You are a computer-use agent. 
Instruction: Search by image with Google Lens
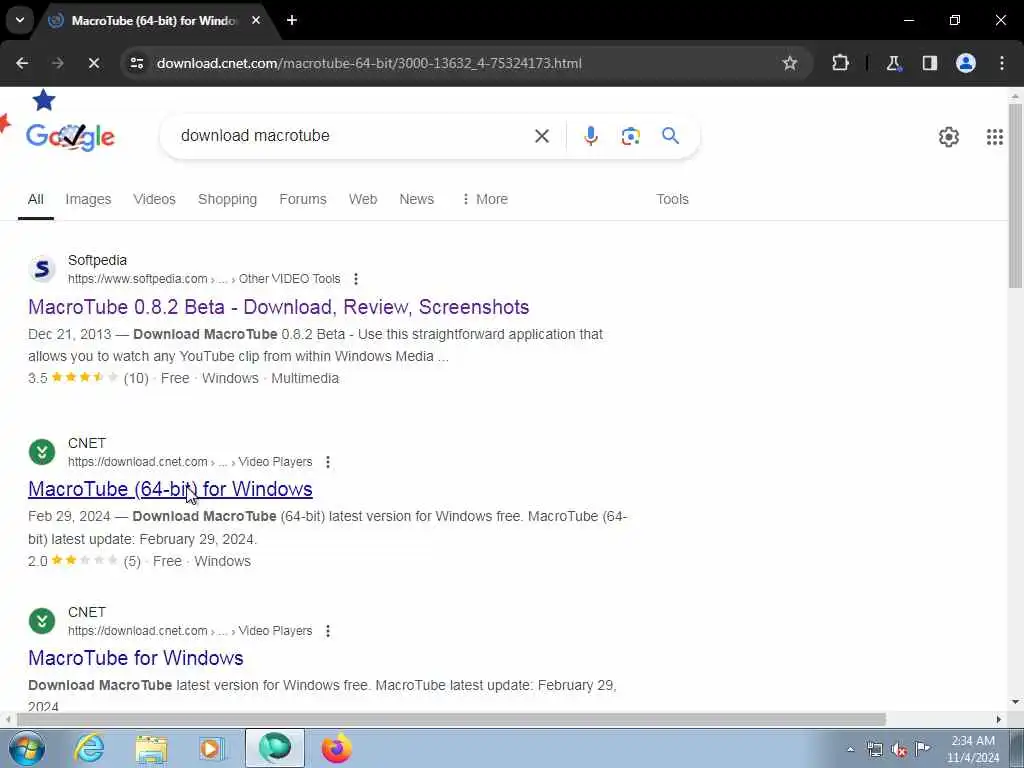click(x=631, y=136)
